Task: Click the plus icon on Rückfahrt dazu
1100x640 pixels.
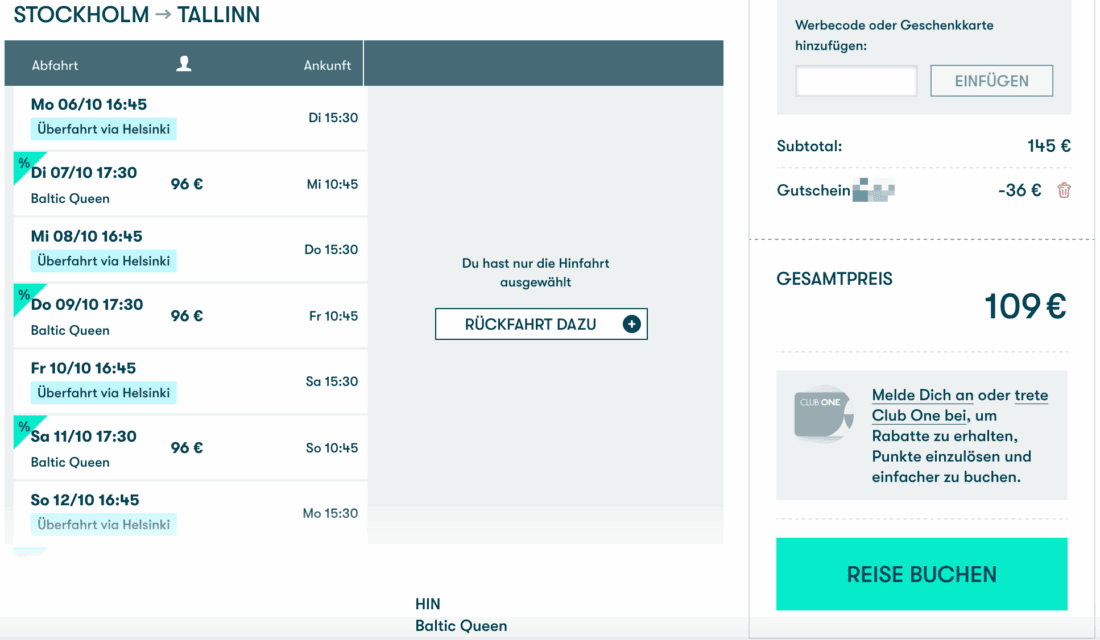Action: 631,324
